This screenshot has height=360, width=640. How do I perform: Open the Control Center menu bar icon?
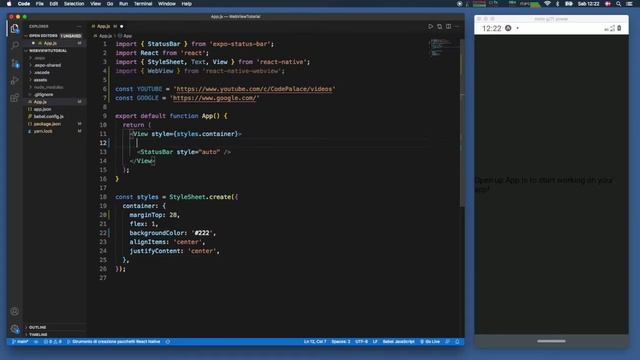(629, 4)
